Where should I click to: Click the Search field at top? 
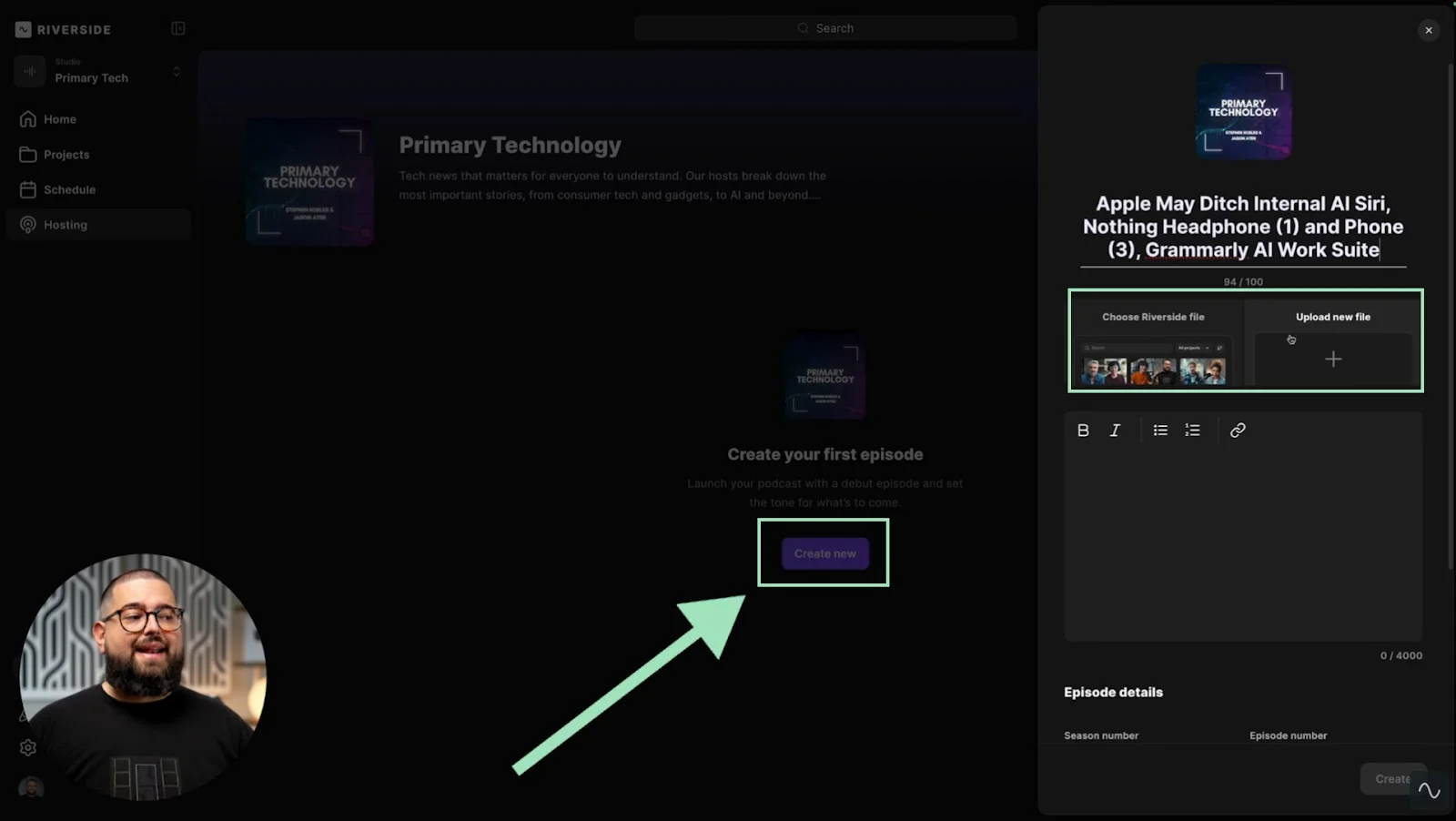pos(825,28)
